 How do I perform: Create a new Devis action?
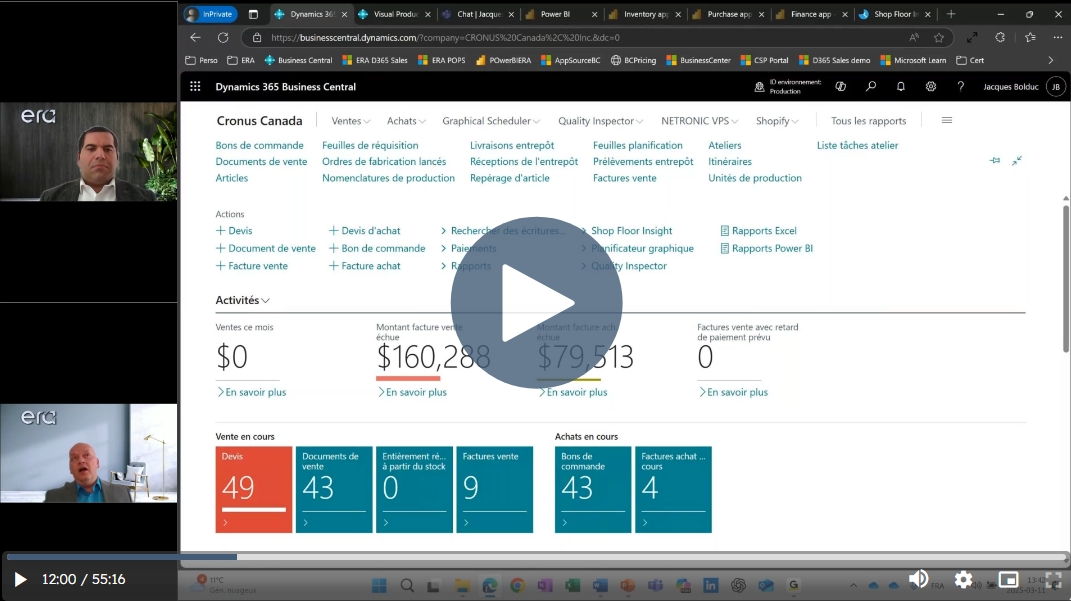(x=234, y=231)
